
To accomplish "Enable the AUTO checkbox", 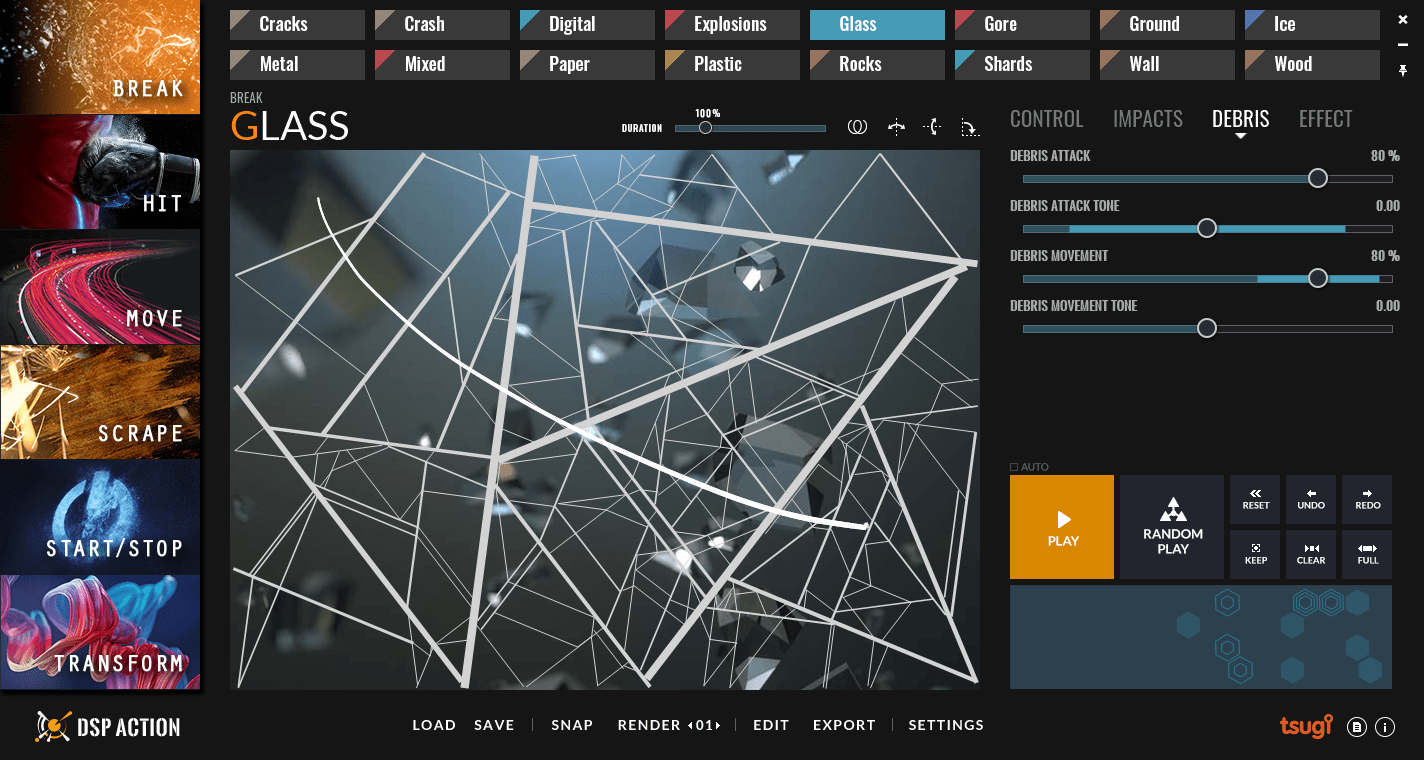I will [x=1012, y=466].
